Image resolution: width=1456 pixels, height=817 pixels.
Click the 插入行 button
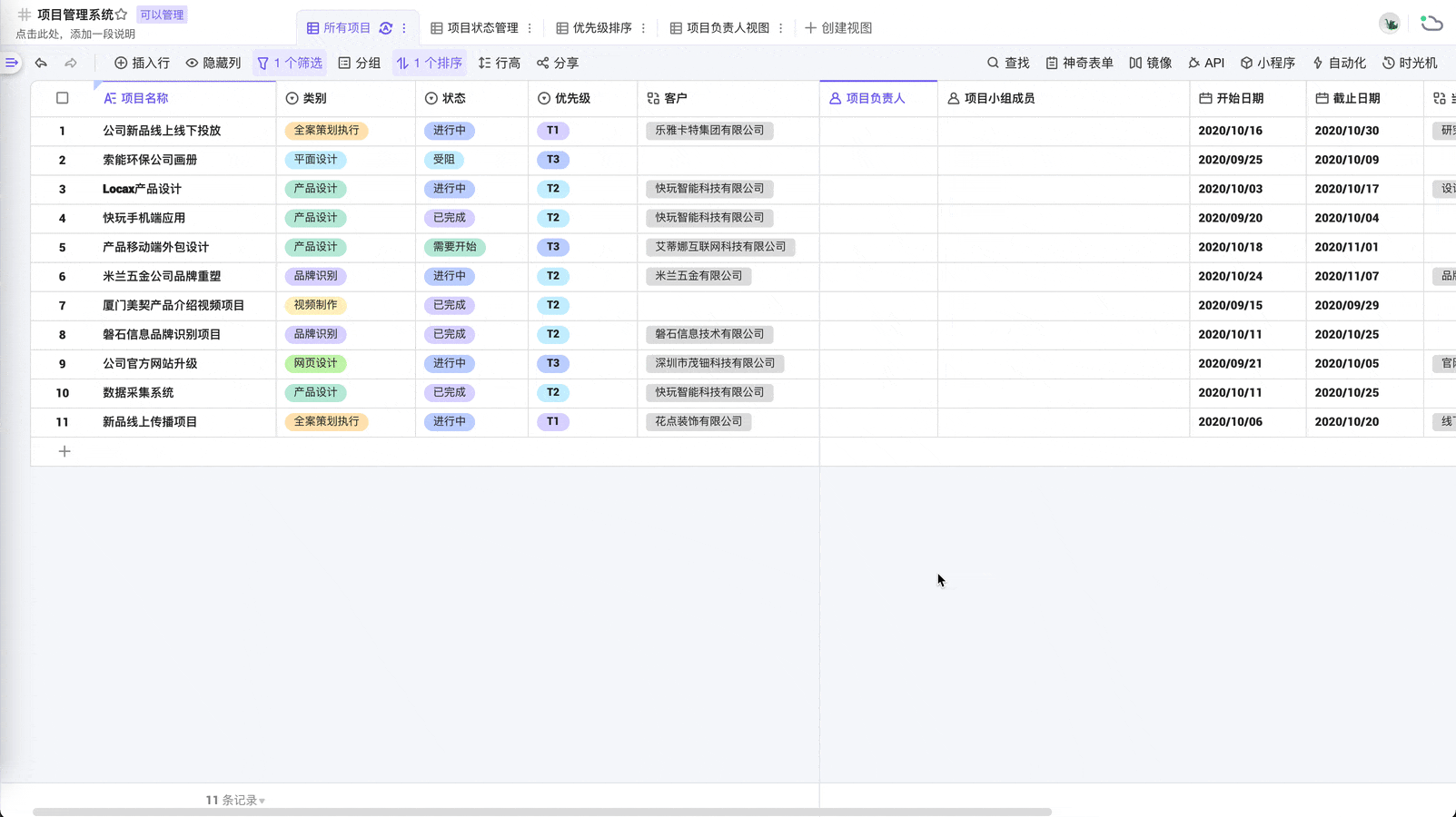click(x=142, y=63)
